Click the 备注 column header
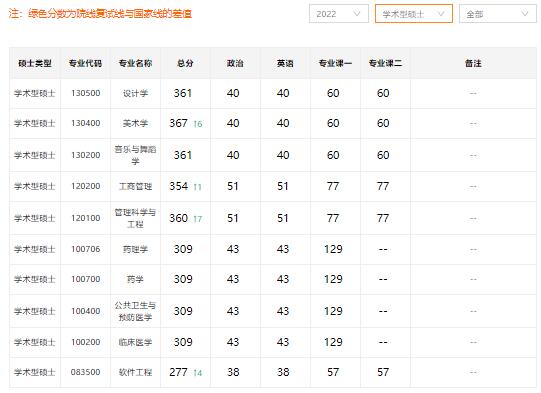 tap(473, 63)
